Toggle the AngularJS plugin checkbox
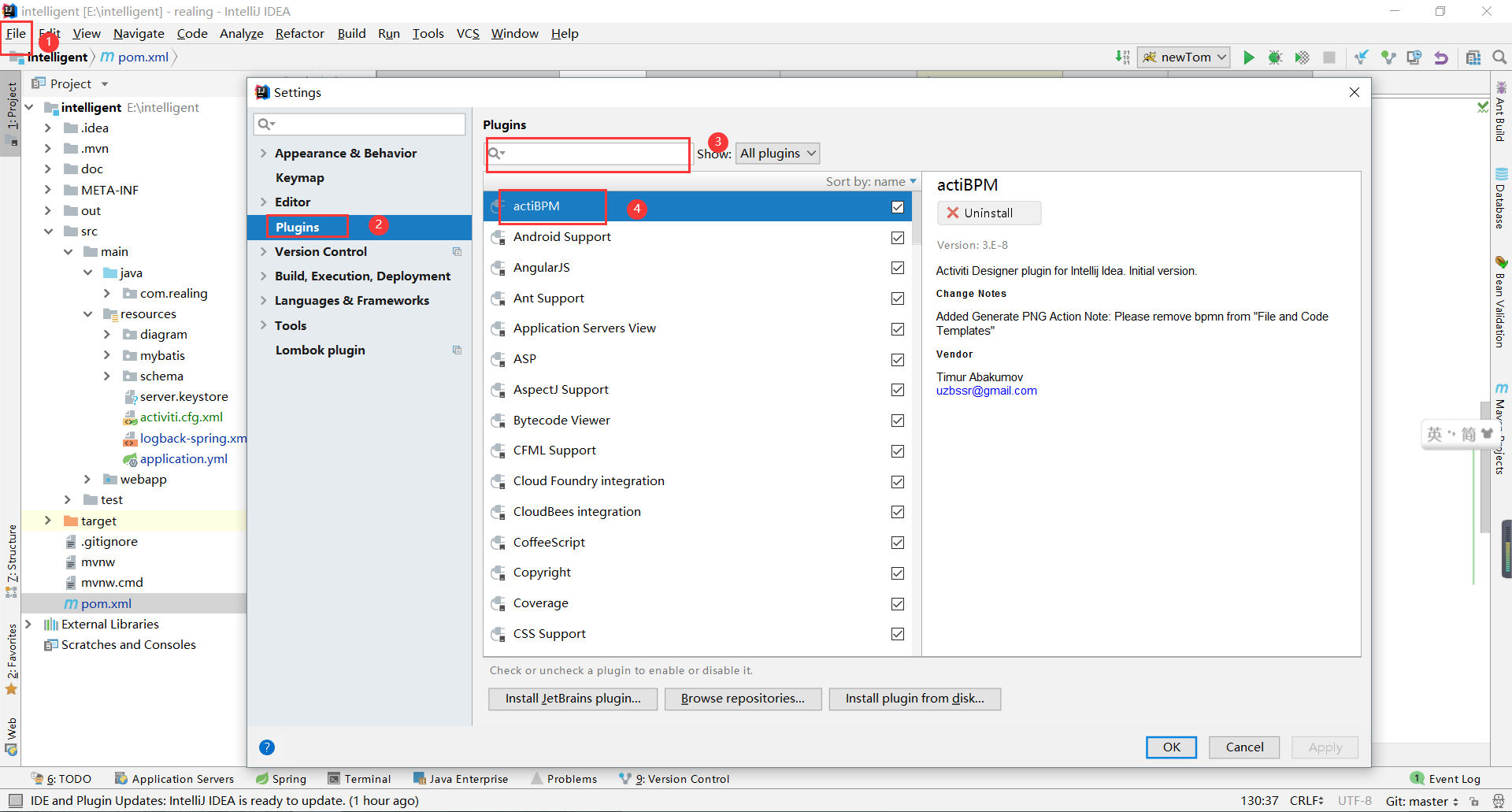Screen dimensions: 1512x812 click(x=898, y=268)
